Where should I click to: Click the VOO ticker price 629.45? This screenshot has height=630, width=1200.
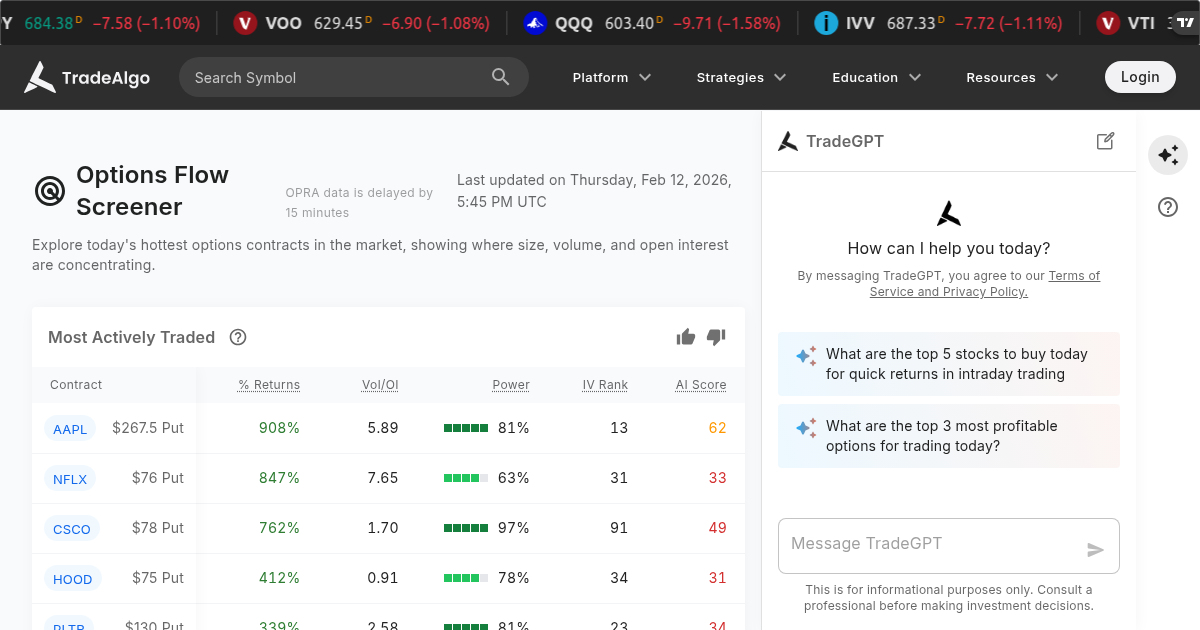(x=337, y=23)
